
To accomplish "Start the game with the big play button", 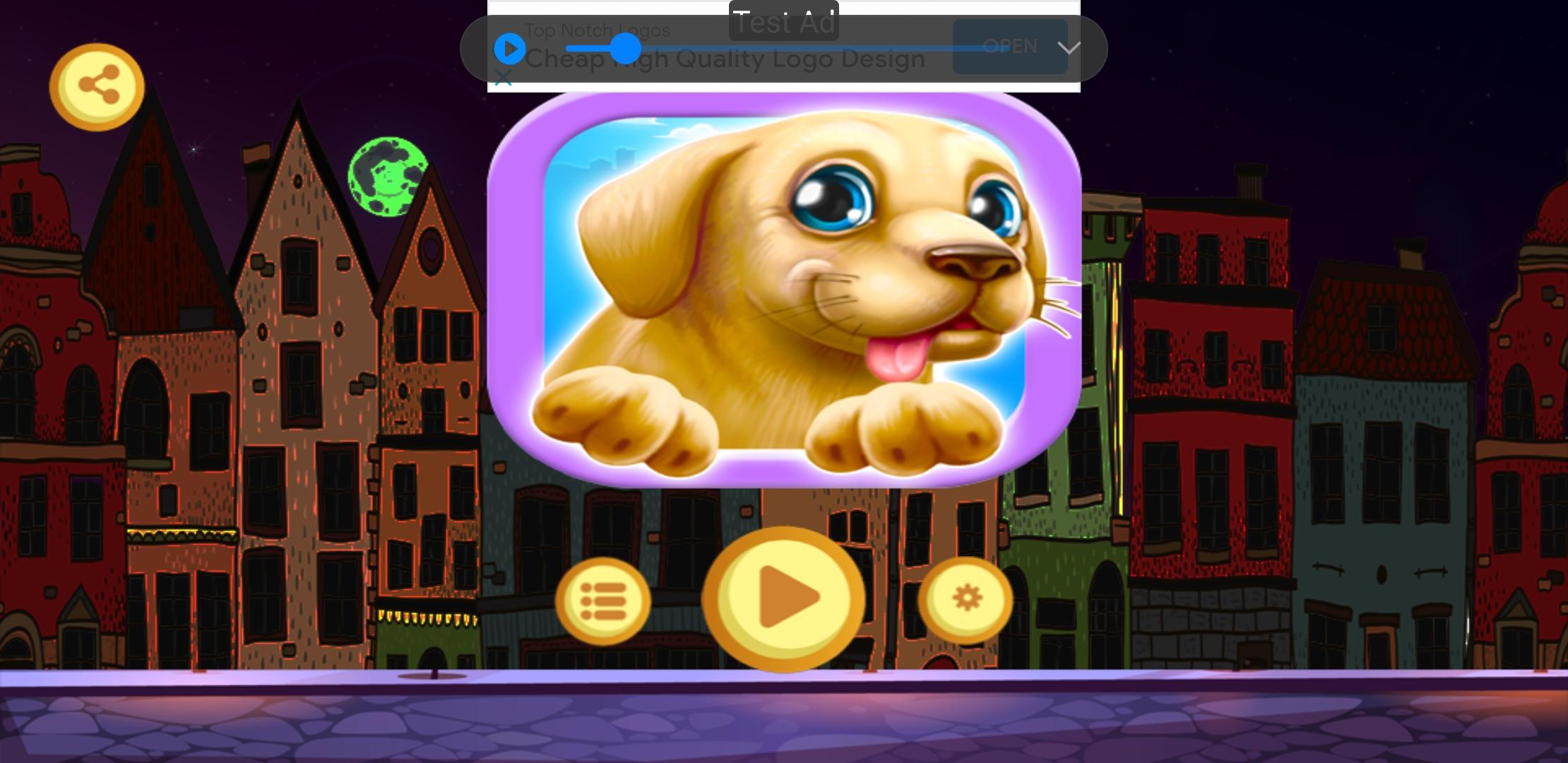I will pos(783,600).
